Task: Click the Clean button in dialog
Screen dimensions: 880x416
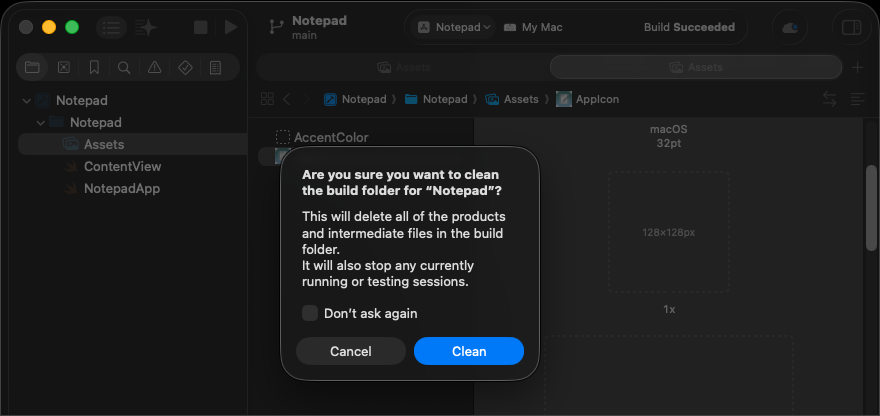Action: (468, 351)
